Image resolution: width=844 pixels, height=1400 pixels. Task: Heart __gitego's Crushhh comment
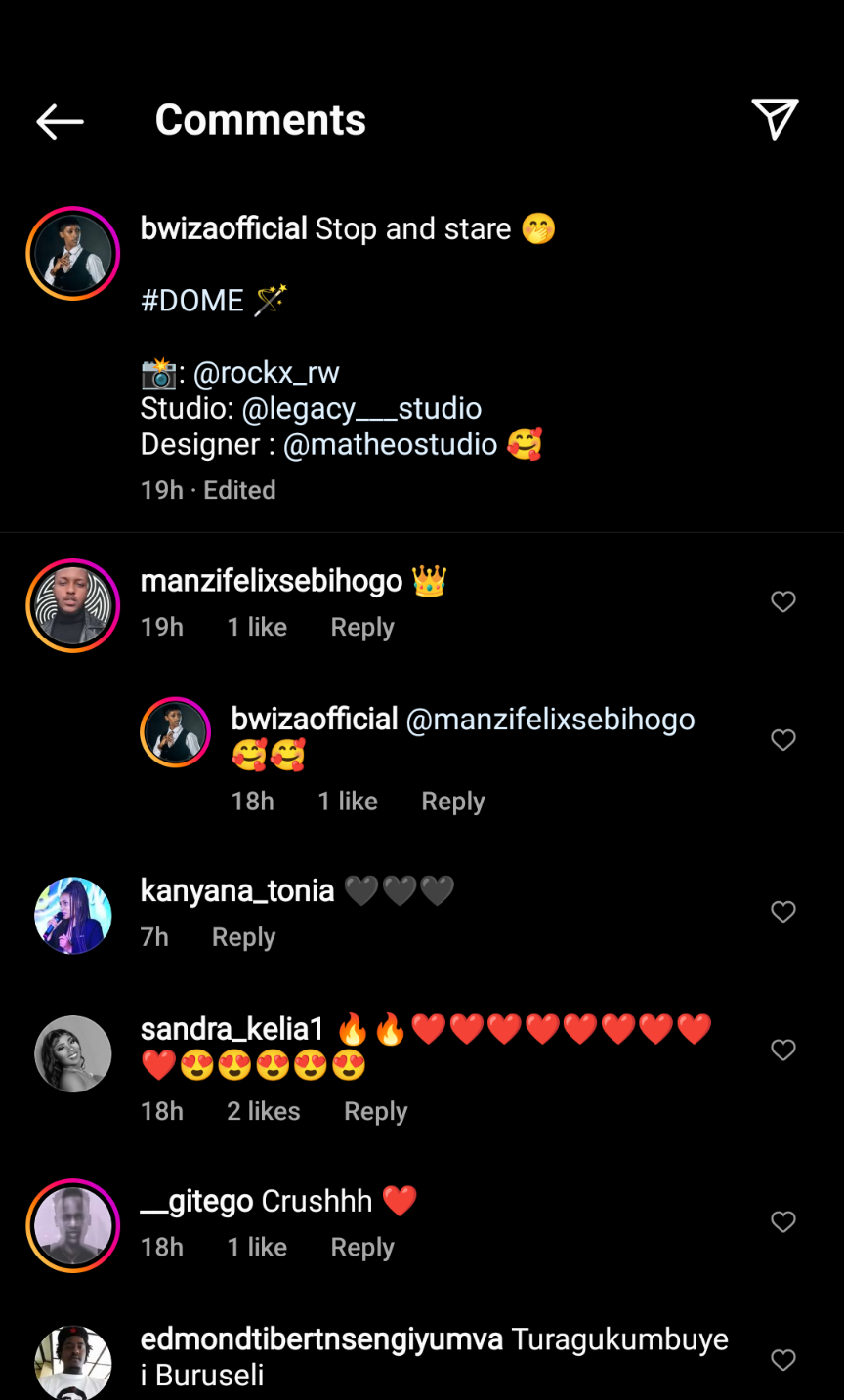click(x=783, y=1222)
